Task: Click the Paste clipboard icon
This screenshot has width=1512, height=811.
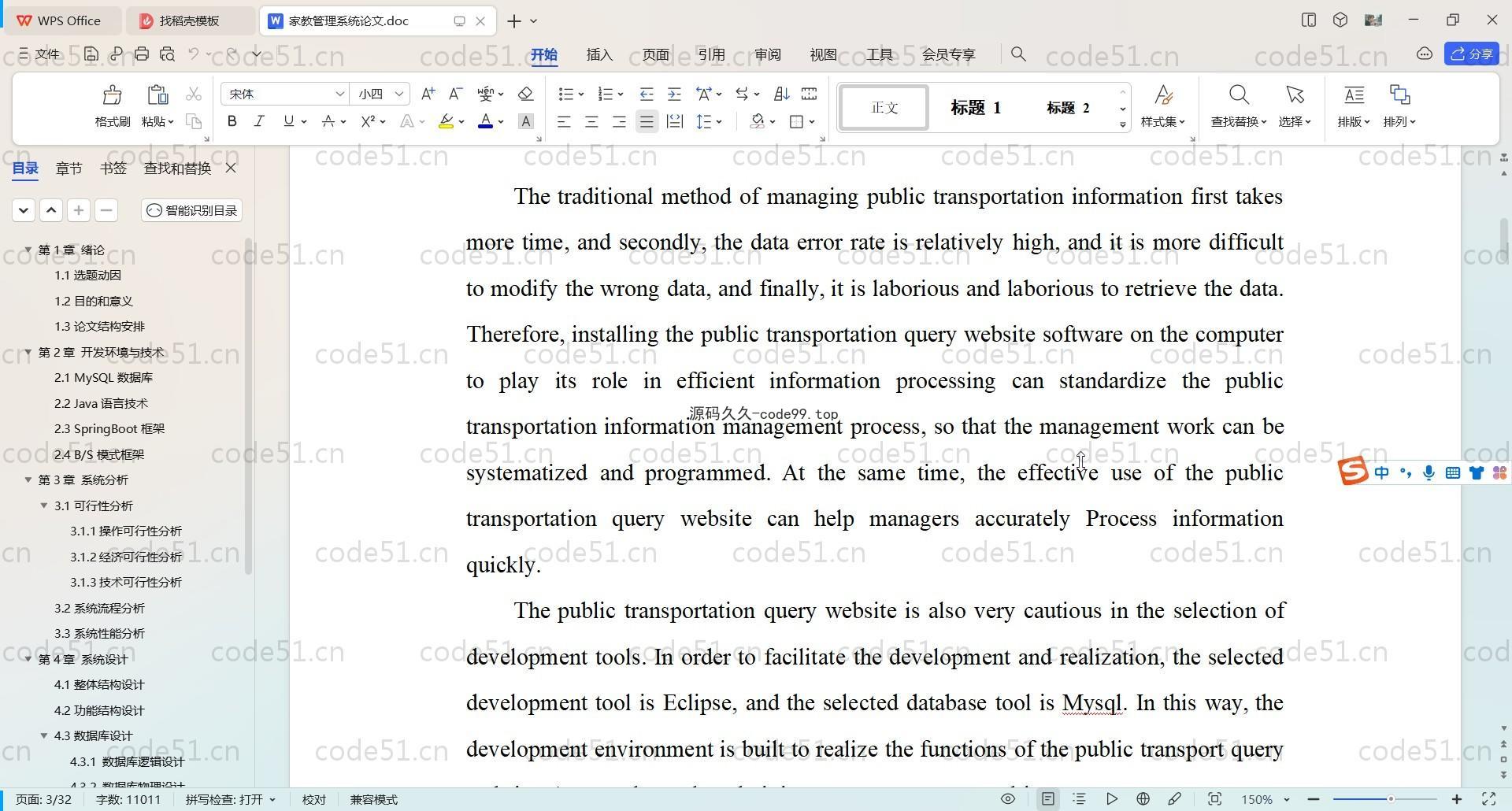Action: (x=157, y=95)
